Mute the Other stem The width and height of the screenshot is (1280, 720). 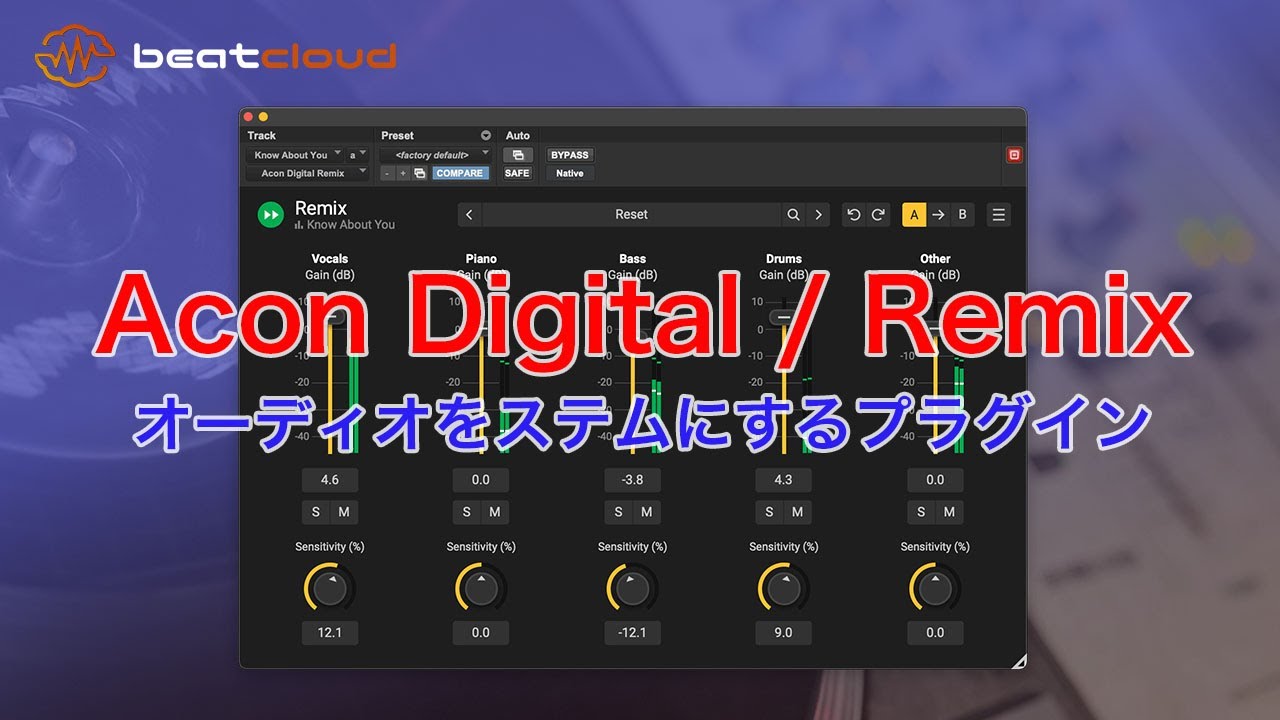point(949,512)
